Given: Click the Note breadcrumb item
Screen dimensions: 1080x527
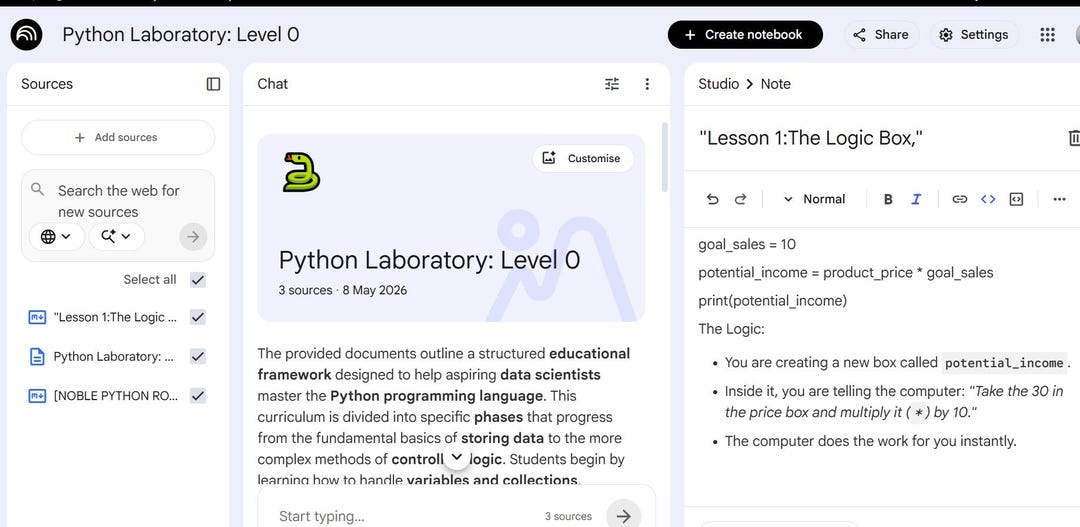Looking at the screenshot, I should pyautogui.click(x=776, y=84).
